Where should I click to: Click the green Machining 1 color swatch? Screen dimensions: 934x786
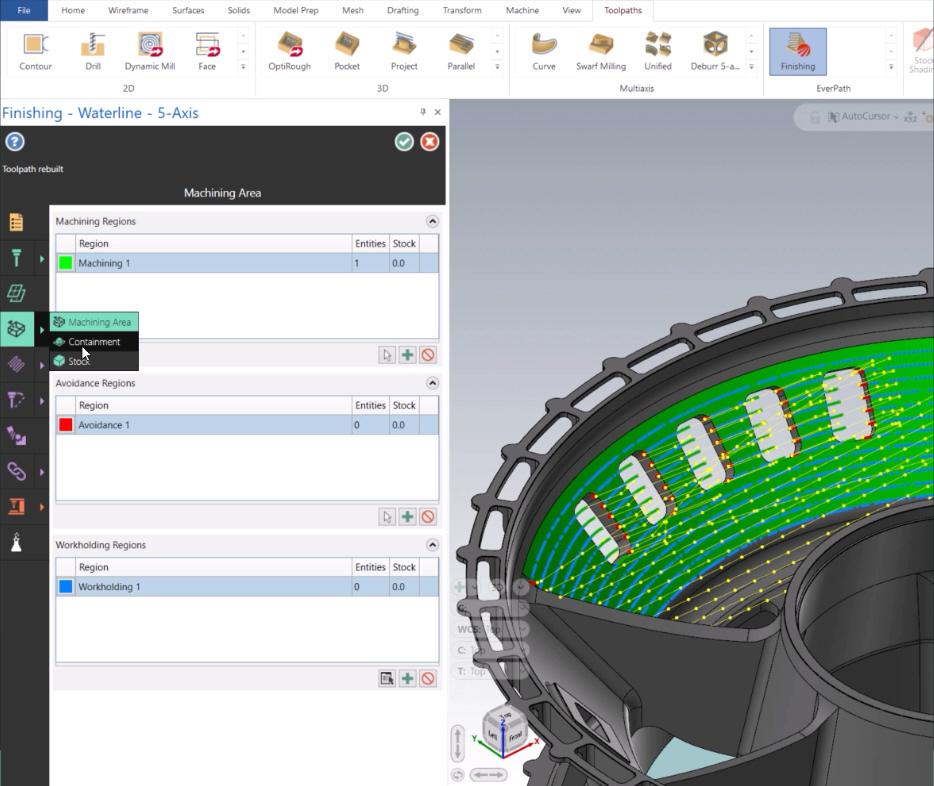coord(66,263)
